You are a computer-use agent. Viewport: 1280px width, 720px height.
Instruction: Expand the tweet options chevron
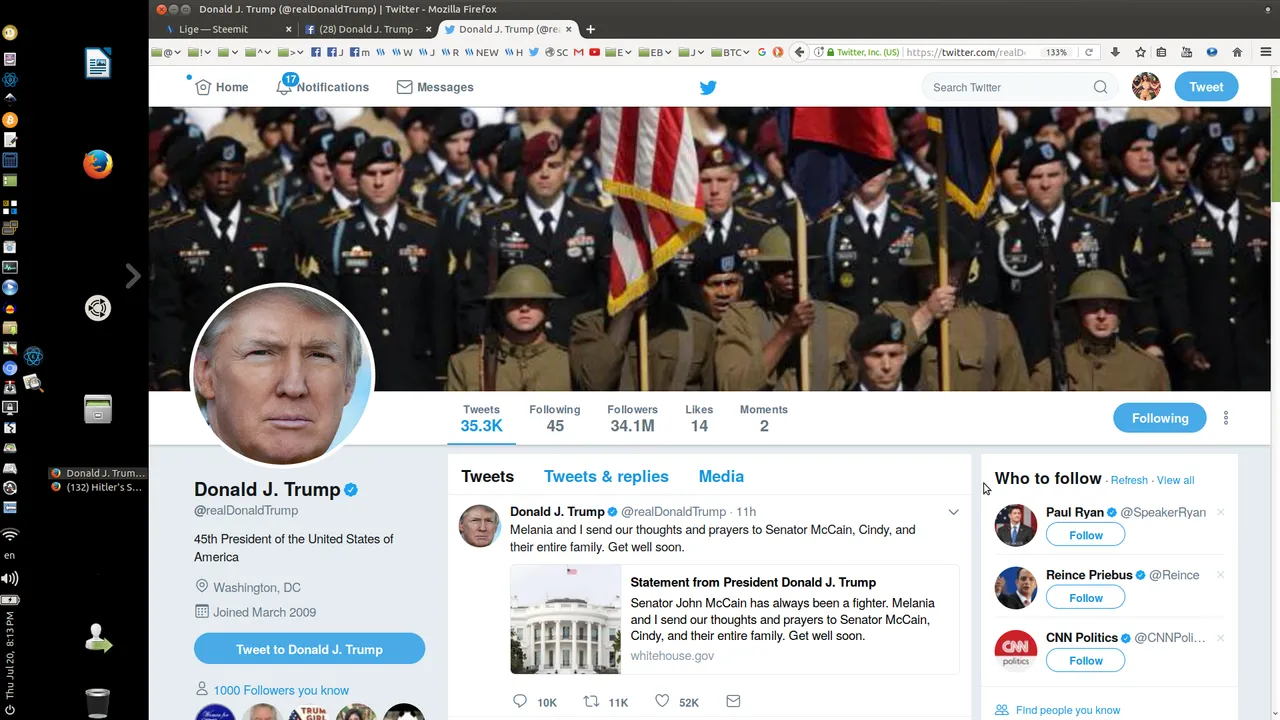(953, 512)
